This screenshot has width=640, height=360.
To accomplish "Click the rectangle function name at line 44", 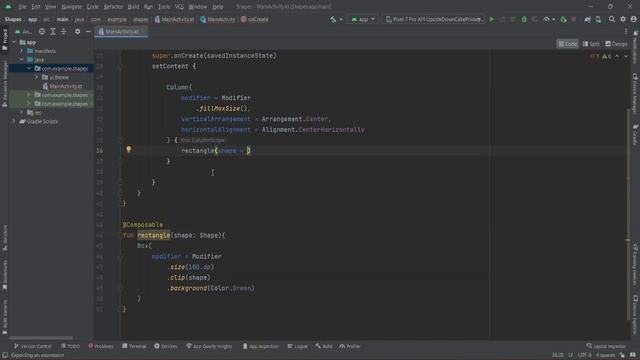I will pos(153,235).
